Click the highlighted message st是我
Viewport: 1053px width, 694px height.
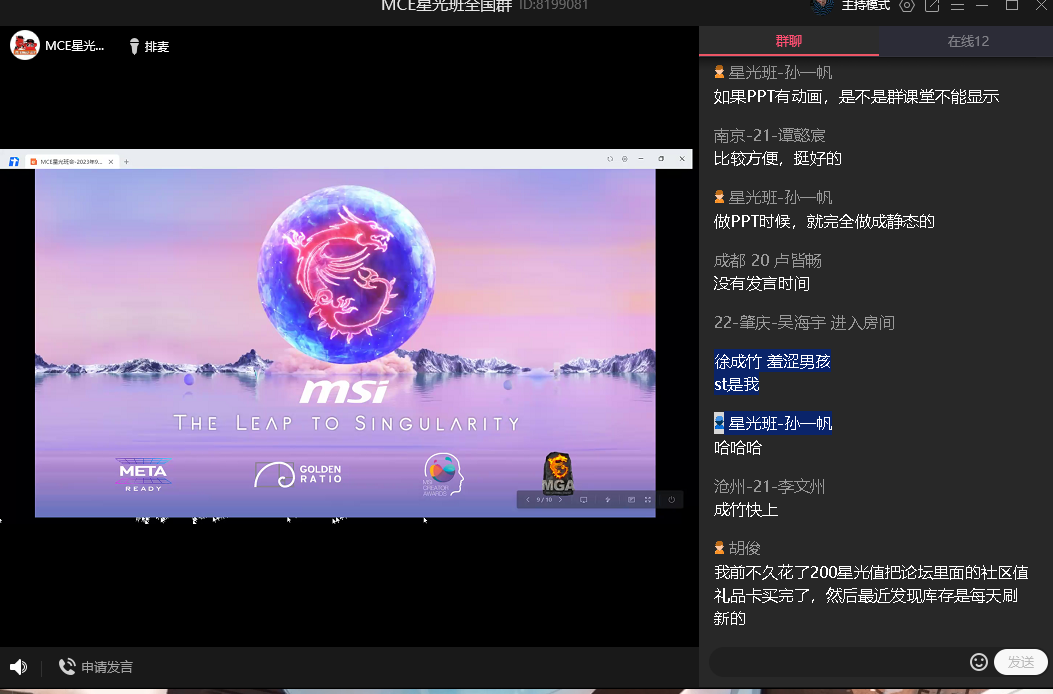737,384
